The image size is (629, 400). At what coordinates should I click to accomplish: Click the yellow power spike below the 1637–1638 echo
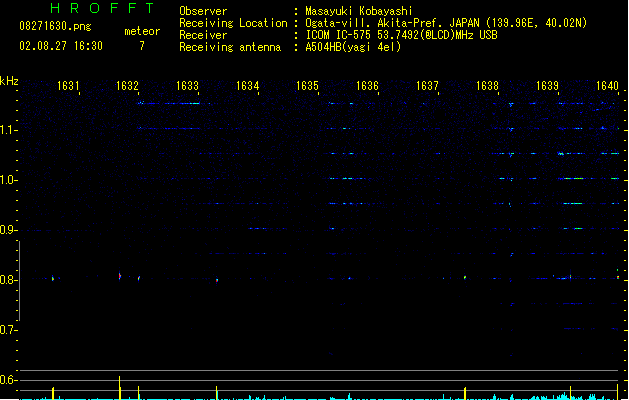465,393
